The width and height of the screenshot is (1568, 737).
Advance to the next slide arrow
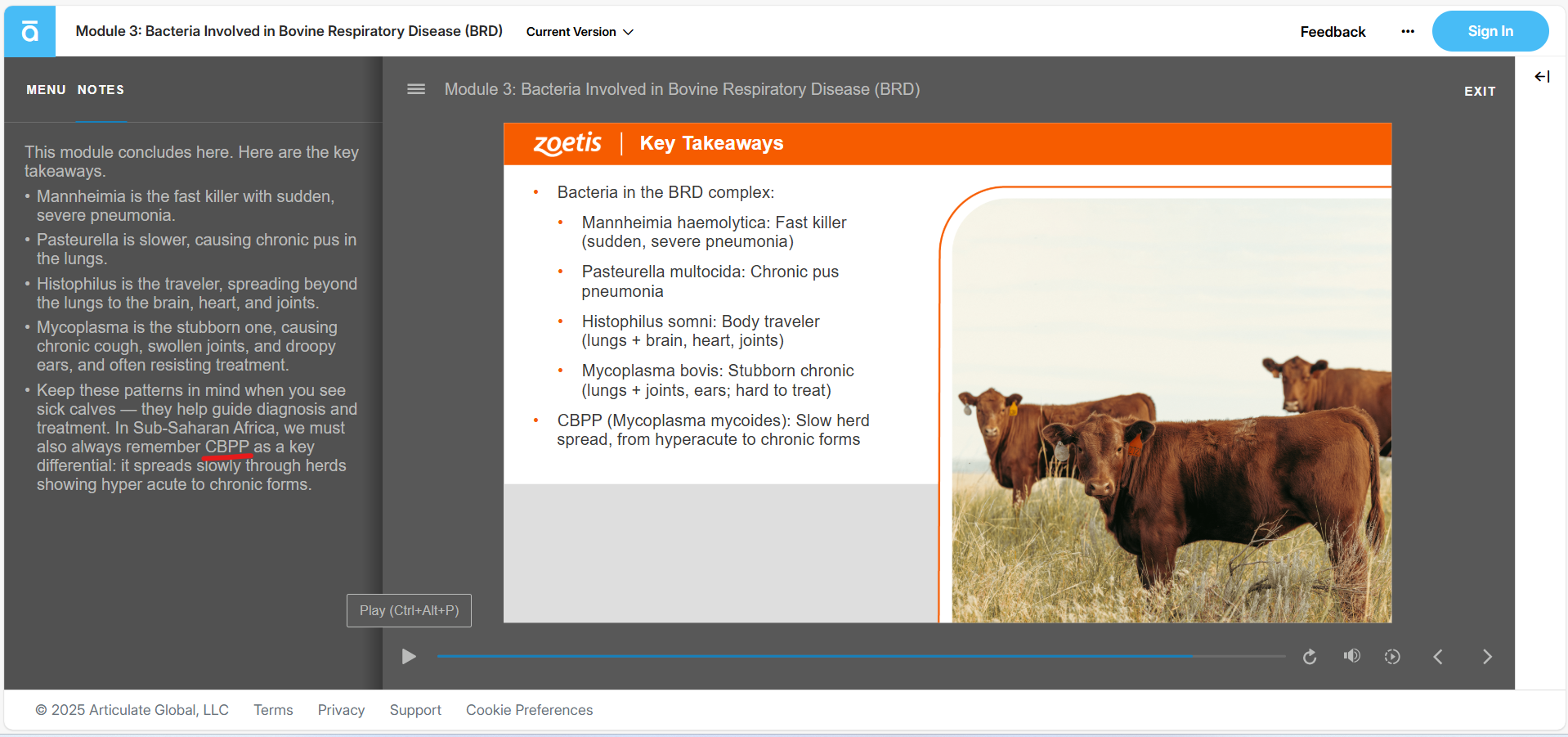(1487, 657)
